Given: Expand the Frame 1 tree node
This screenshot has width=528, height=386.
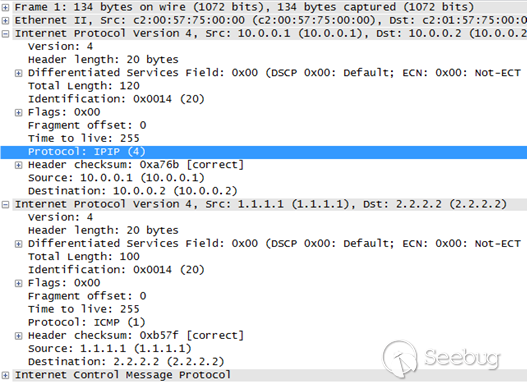Looking at the screenshot, I should point(5,7).
